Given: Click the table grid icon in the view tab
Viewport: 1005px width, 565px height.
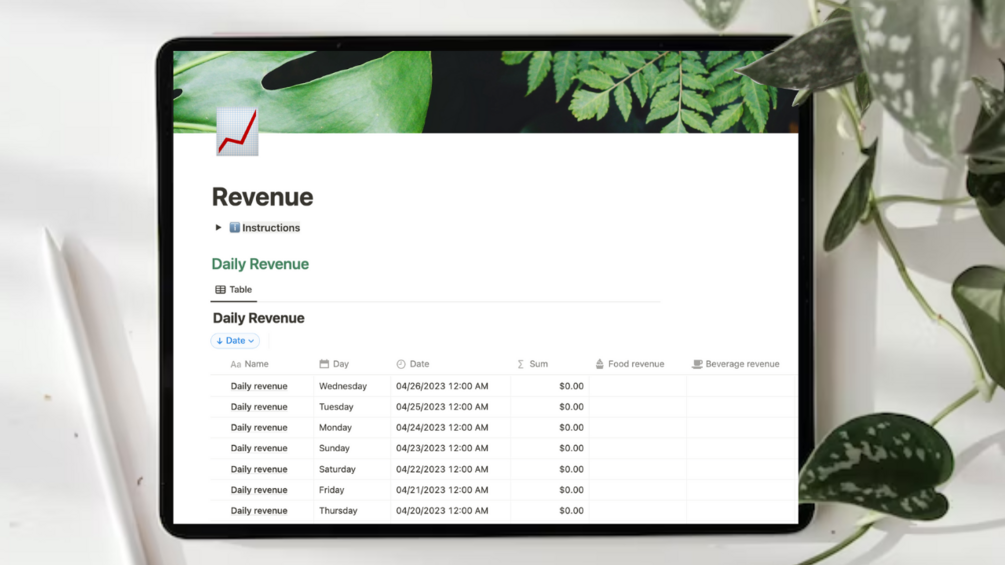Looking at the screenshot, I should click(220, 290).
